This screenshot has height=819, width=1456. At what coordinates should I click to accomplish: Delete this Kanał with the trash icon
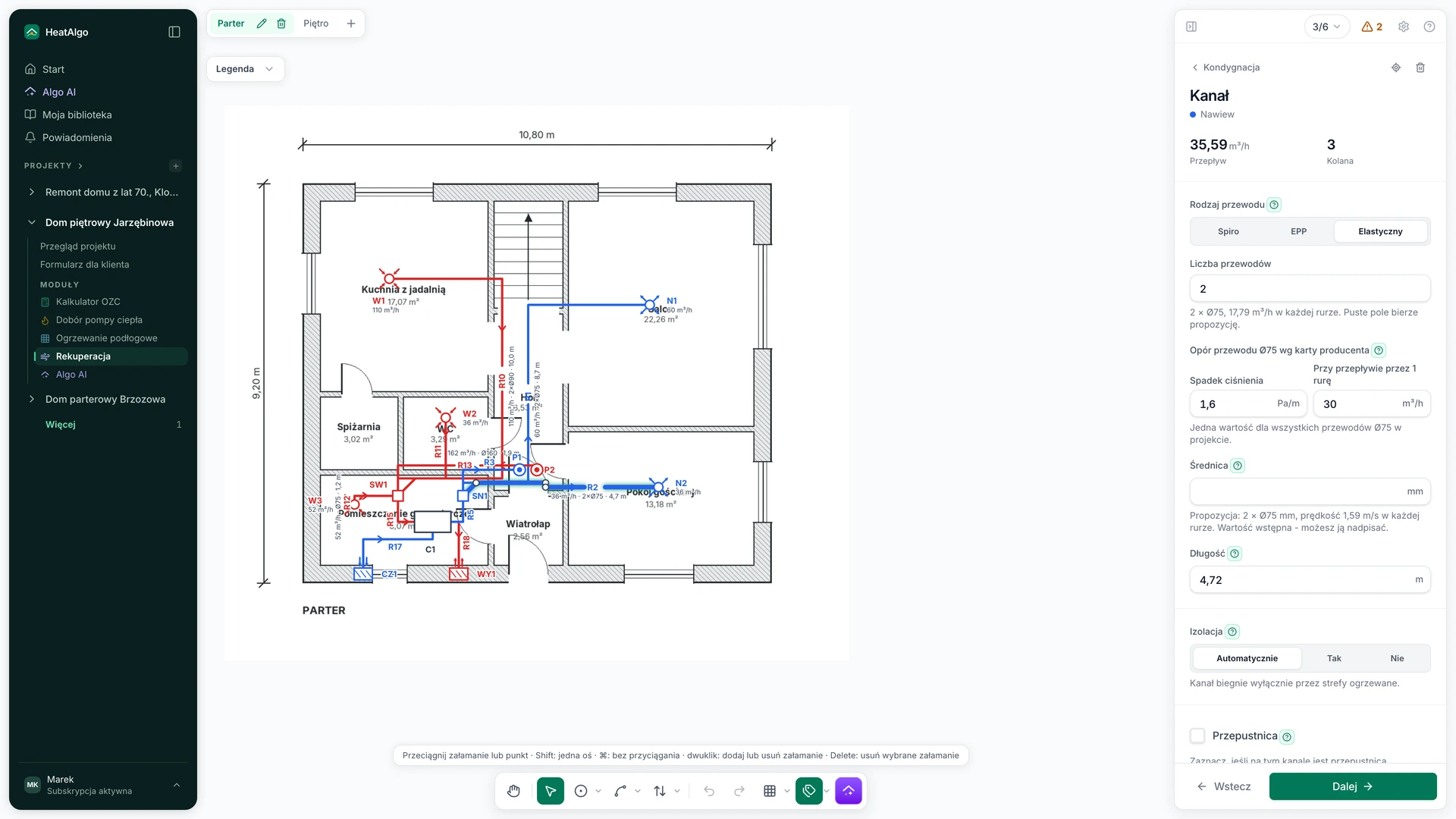(1420, 67)
